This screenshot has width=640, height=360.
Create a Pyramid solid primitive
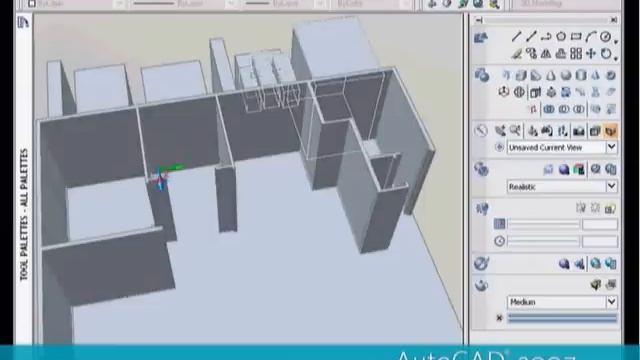596,76
